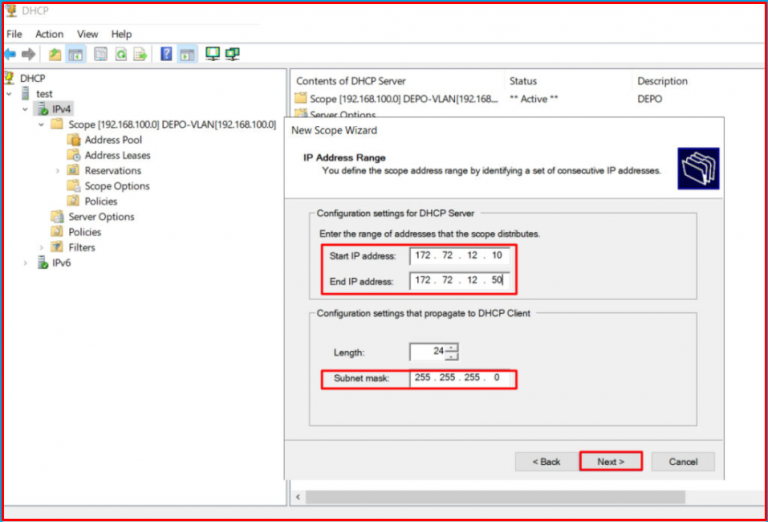Open the Action menu
The width and height of the screenshot is (768, 522).
tap(49, 34)
